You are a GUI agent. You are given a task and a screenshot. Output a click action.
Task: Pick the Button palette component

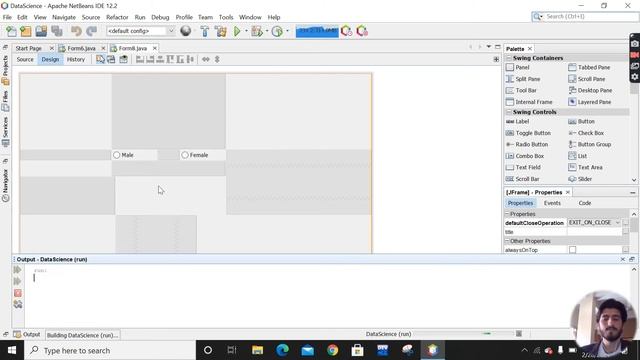[581, 122]
